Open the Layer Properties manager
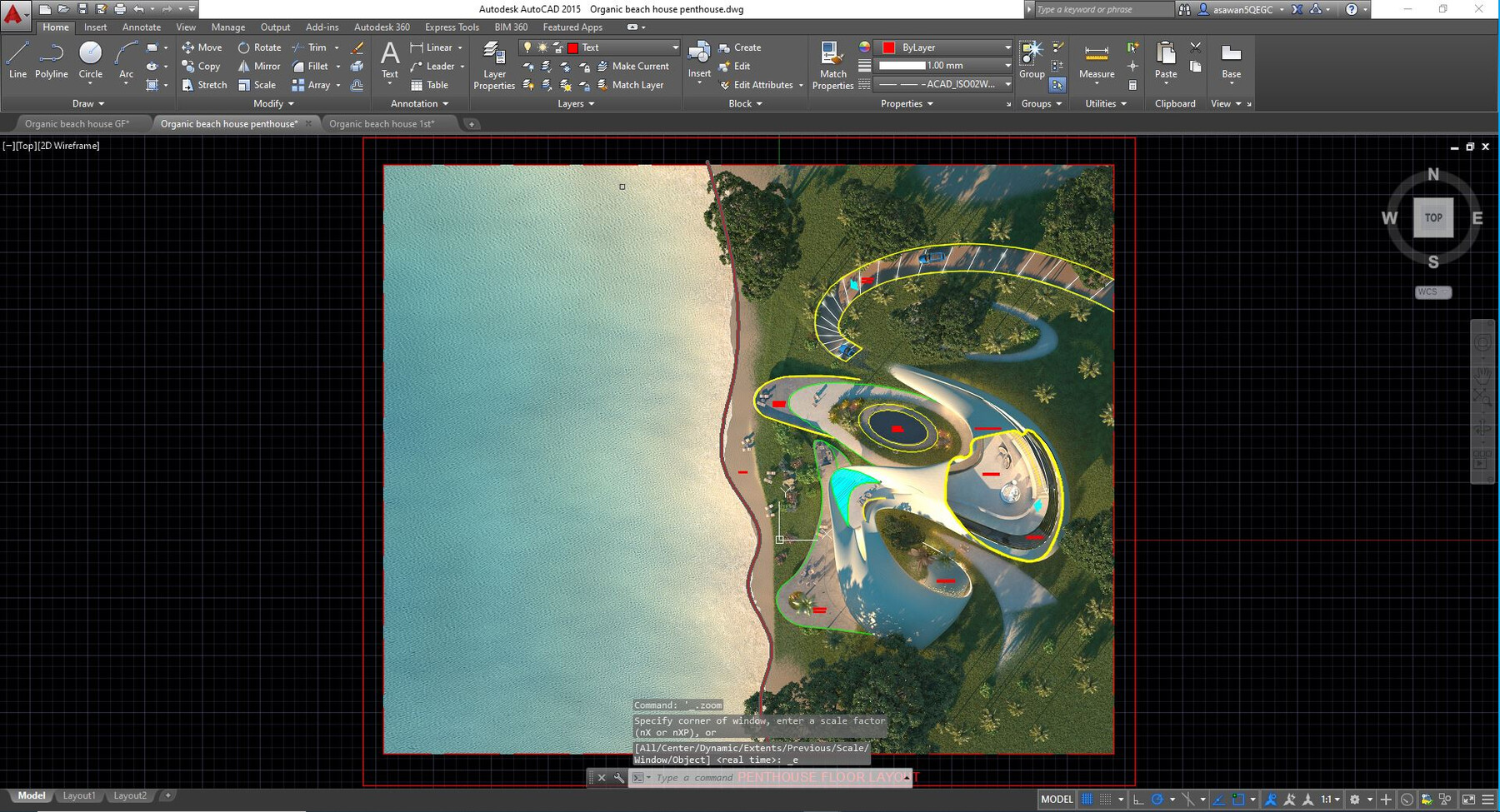Screen dimensions: 1500x812 (493, 65)
